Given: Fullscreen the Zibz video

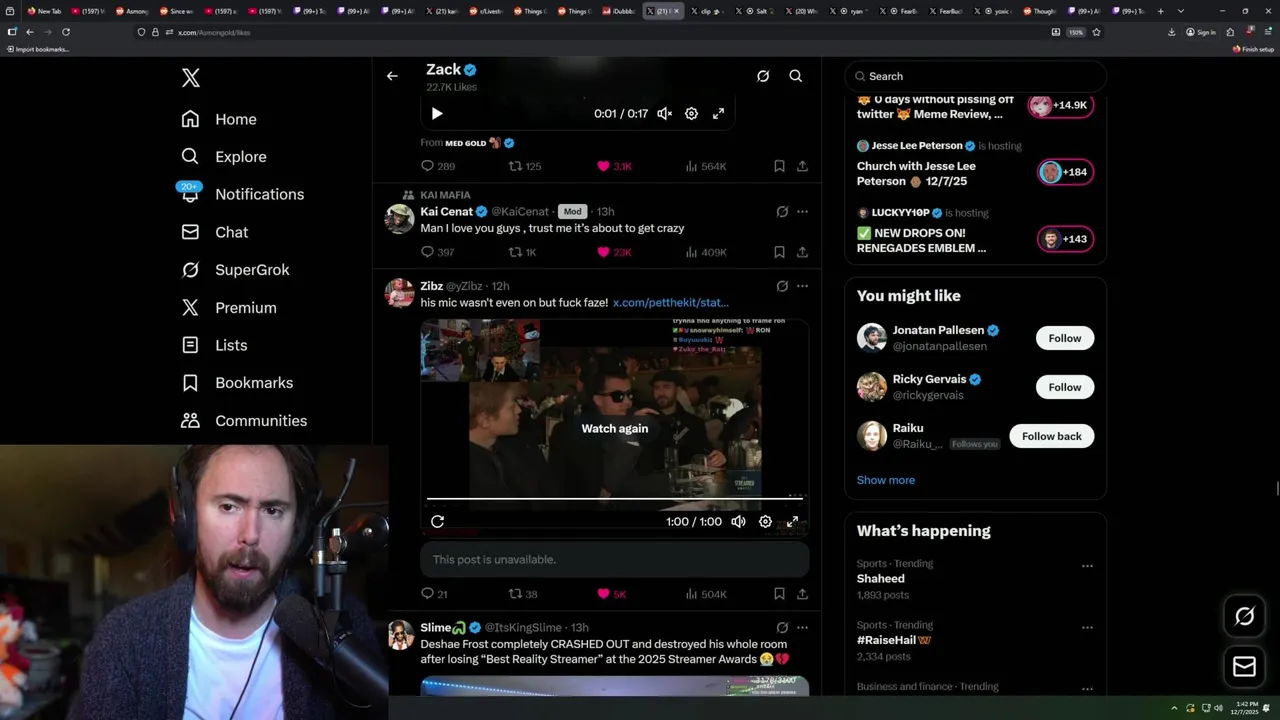Looking at the screenshot, I should tap(792, 522).
